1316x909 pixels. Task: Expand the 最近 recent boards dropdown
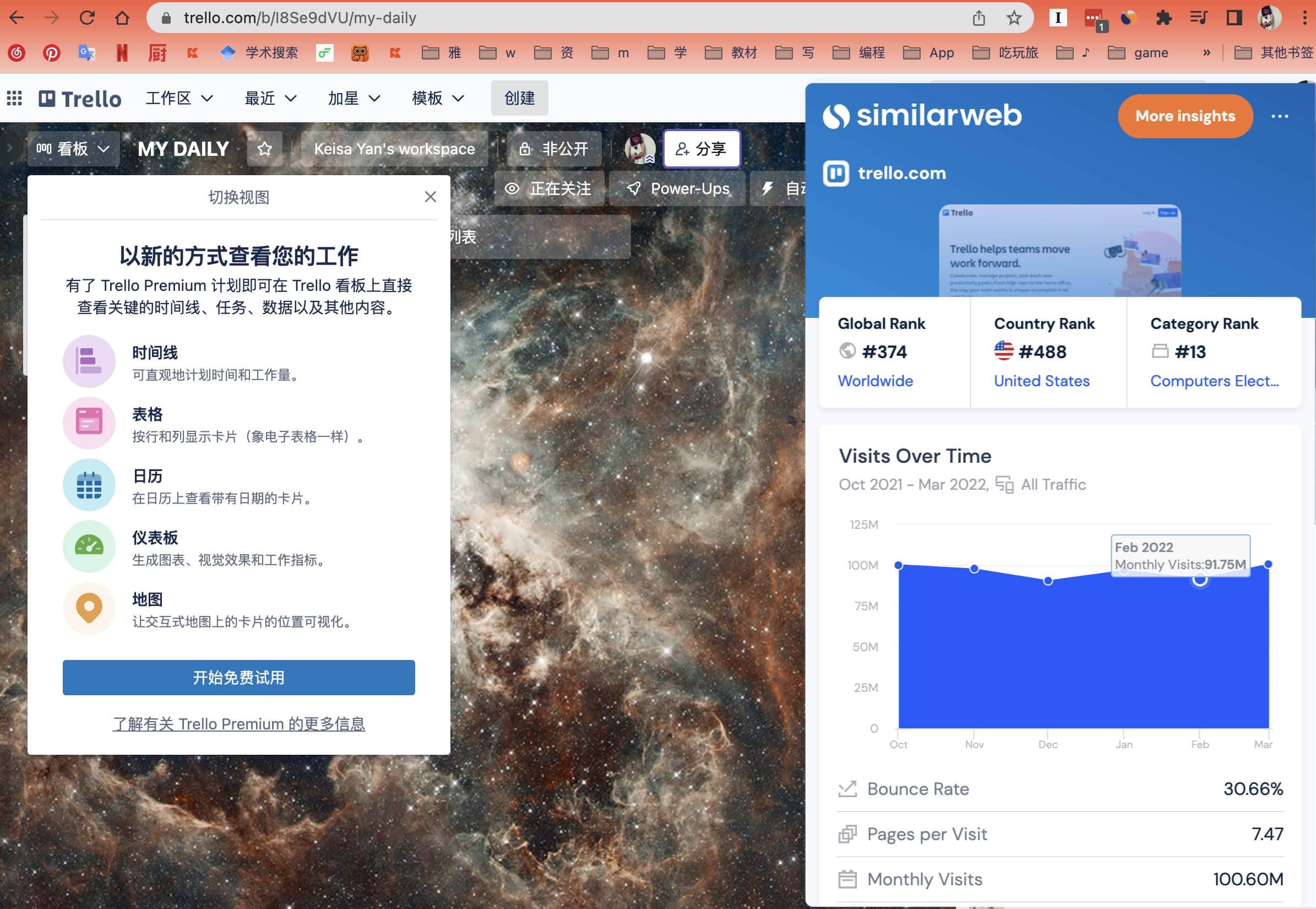[x=270, y=98]
